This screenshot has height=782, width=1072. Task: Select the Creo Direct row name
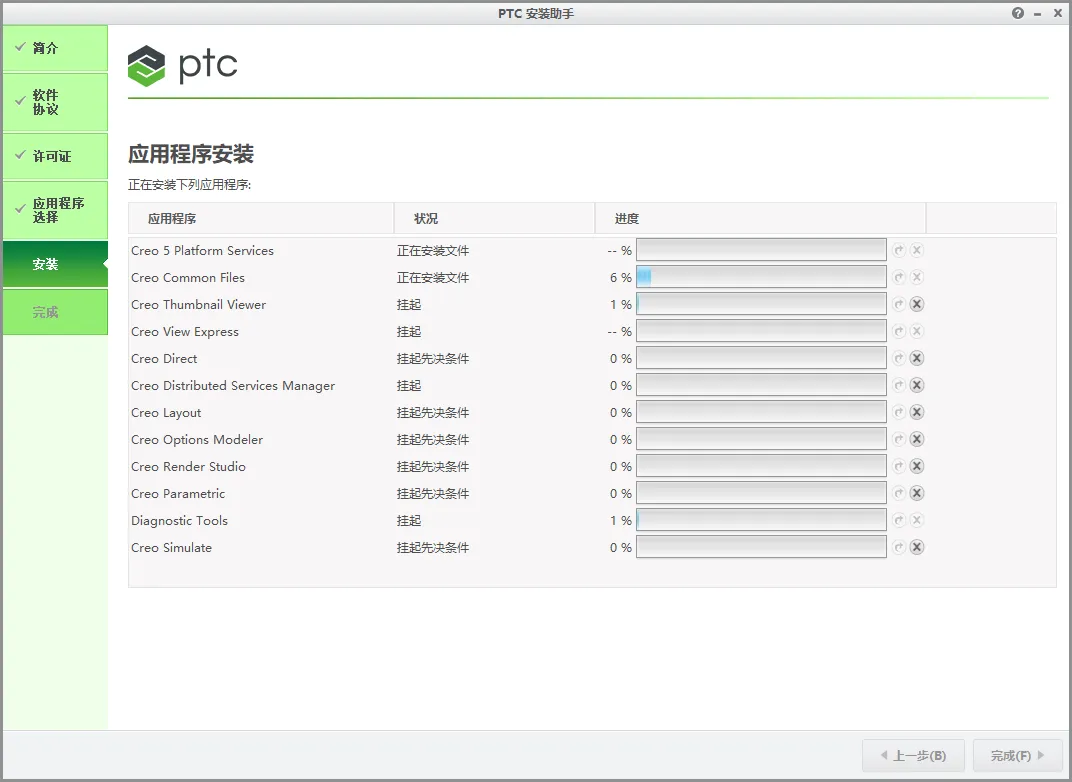point(164,359)
